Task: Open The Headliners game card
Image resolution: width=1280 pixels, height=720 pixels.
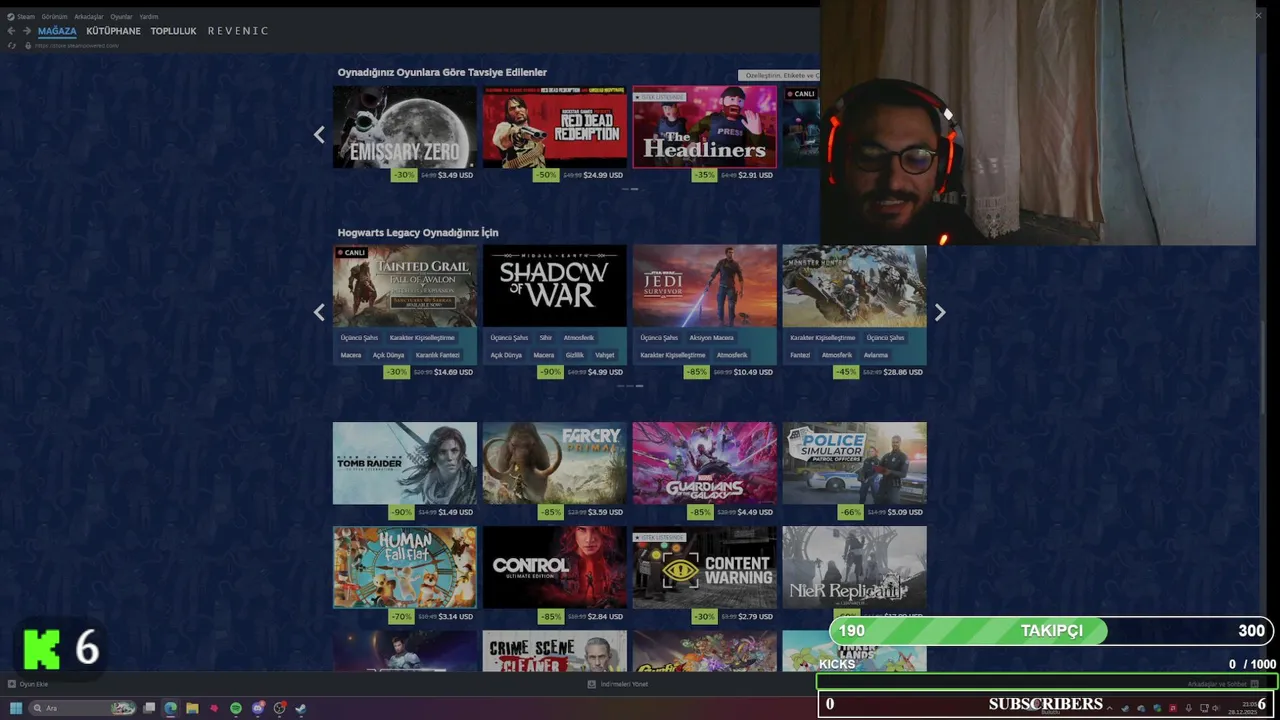Action: (704, 127)
